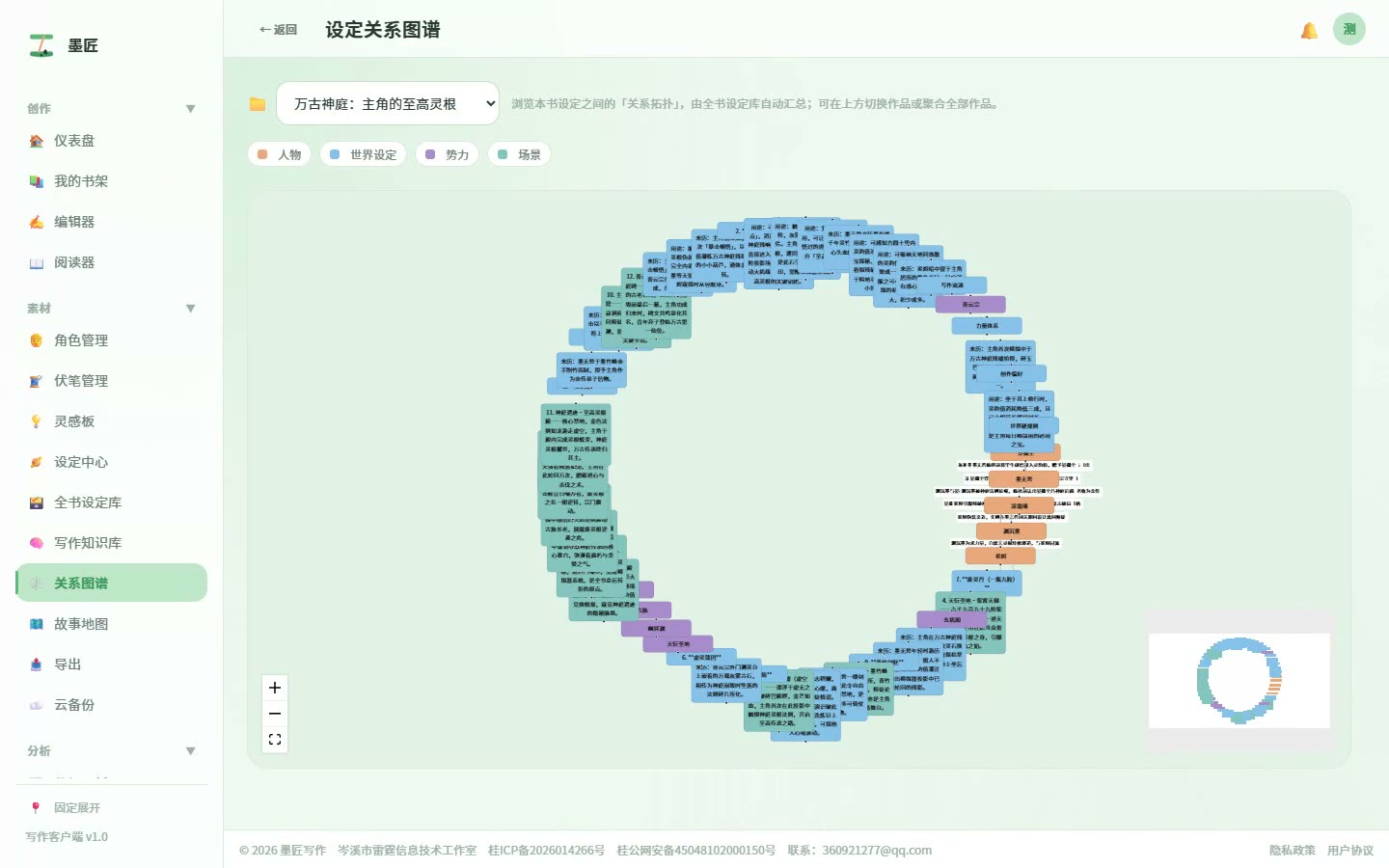Screen dimensions: 1389x868
Task: Toggle the 场景 legend filter
Action: (x=519, y=154)
